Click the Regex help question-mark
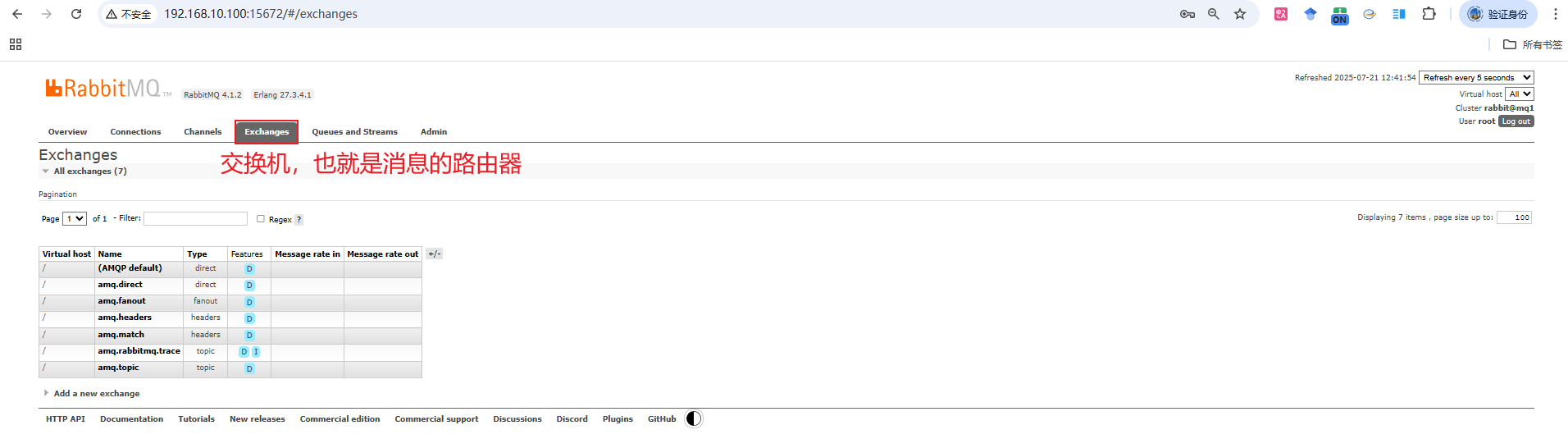 [299, 220]
